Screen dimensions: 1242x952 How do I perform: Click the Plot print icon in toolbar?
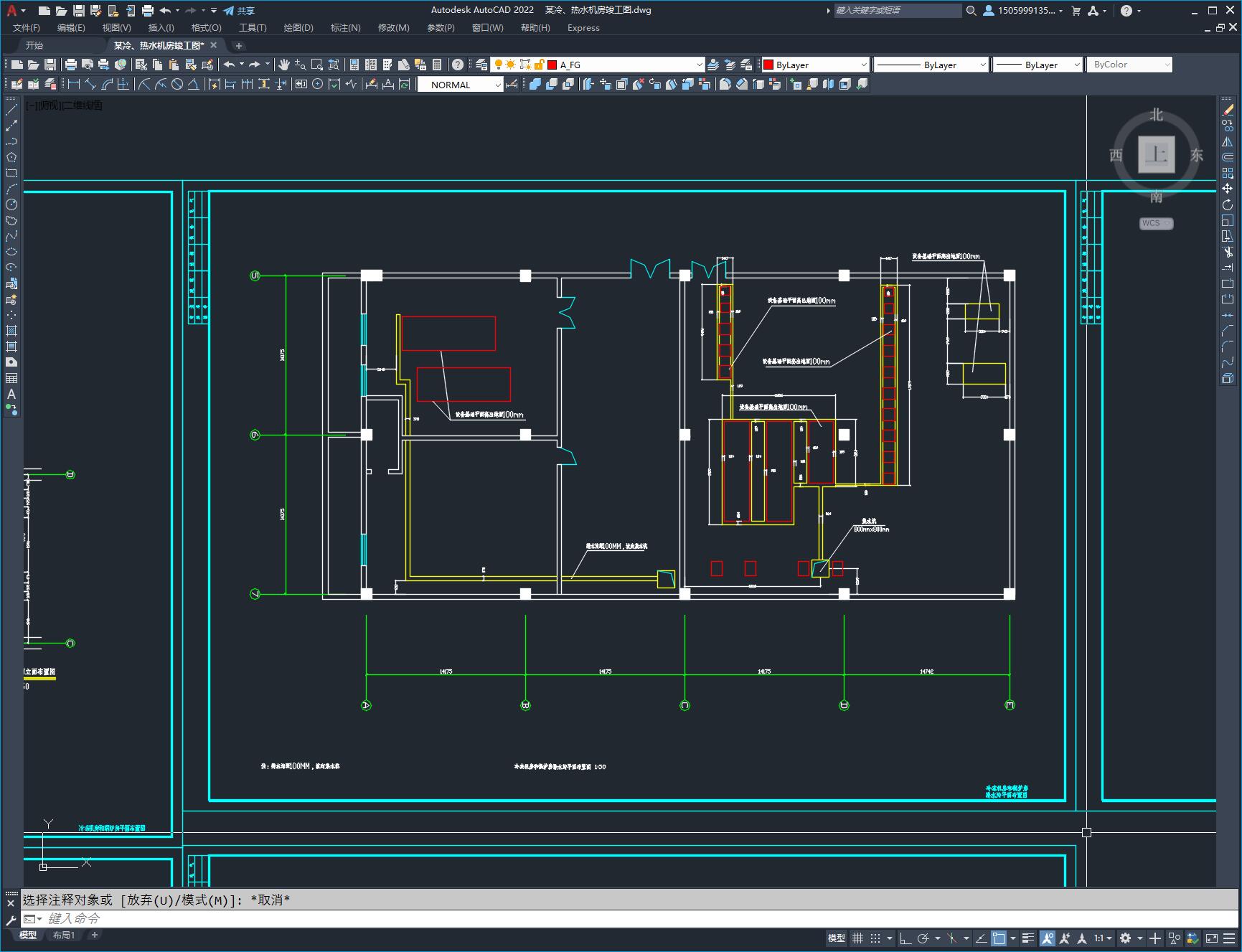pos(71,65)
